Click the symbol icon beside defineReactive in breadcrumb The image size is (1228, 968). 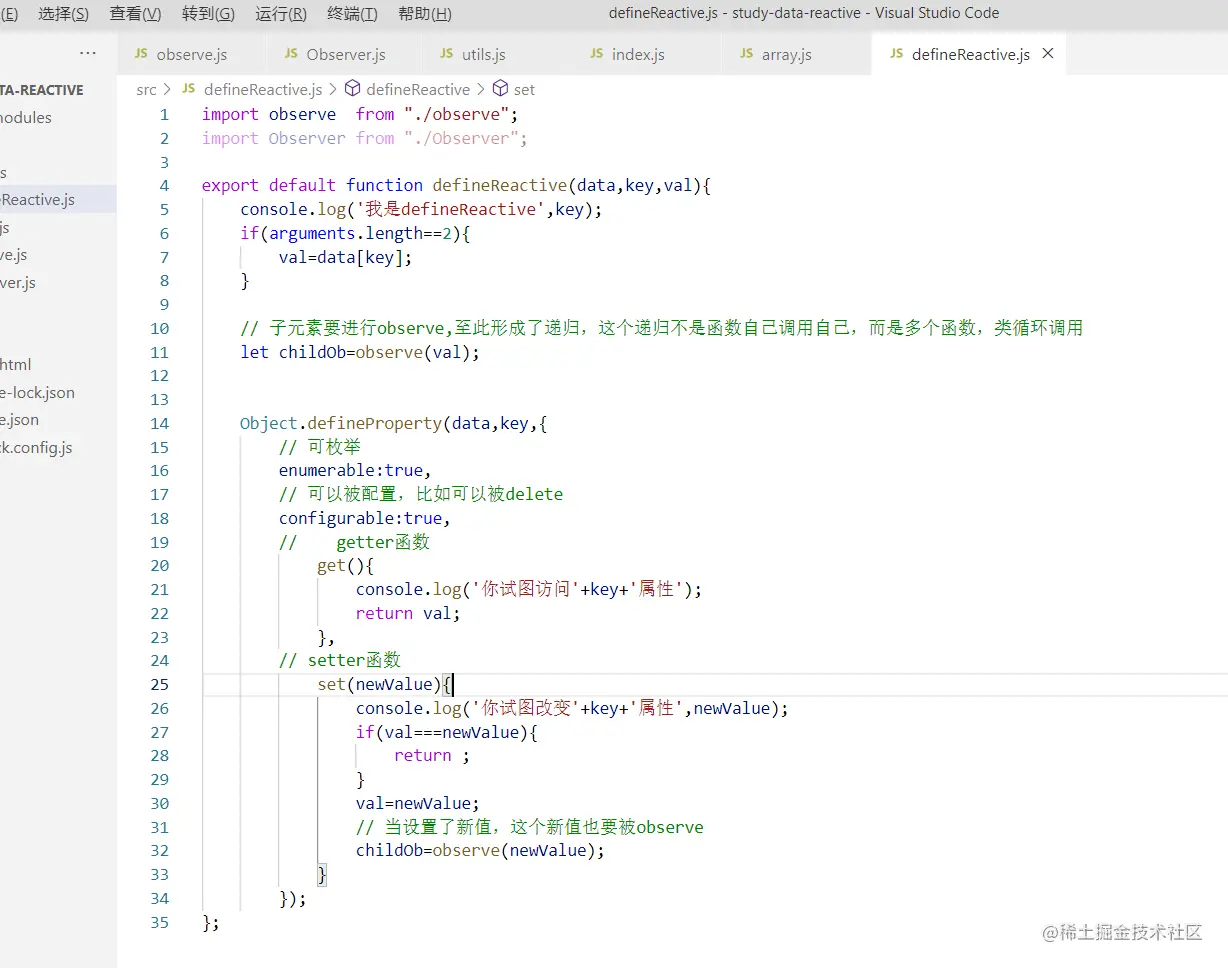(350, 89)
